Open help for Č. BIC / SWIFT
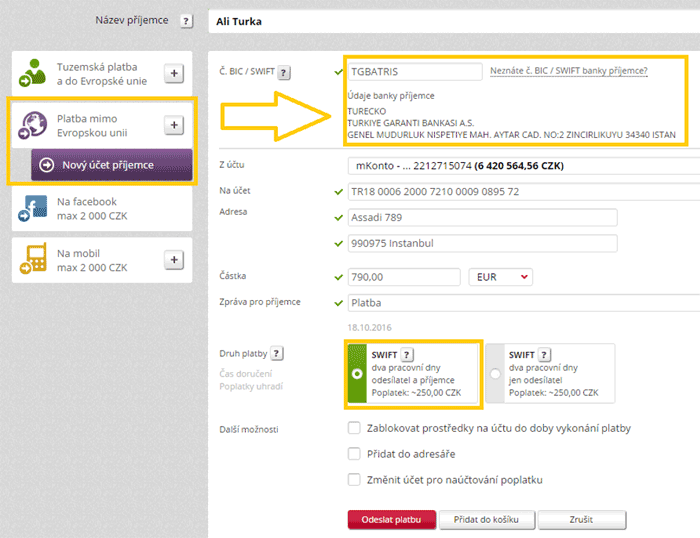Image resolution: width=700 pixels, height=538 pixels. point(284,72)
